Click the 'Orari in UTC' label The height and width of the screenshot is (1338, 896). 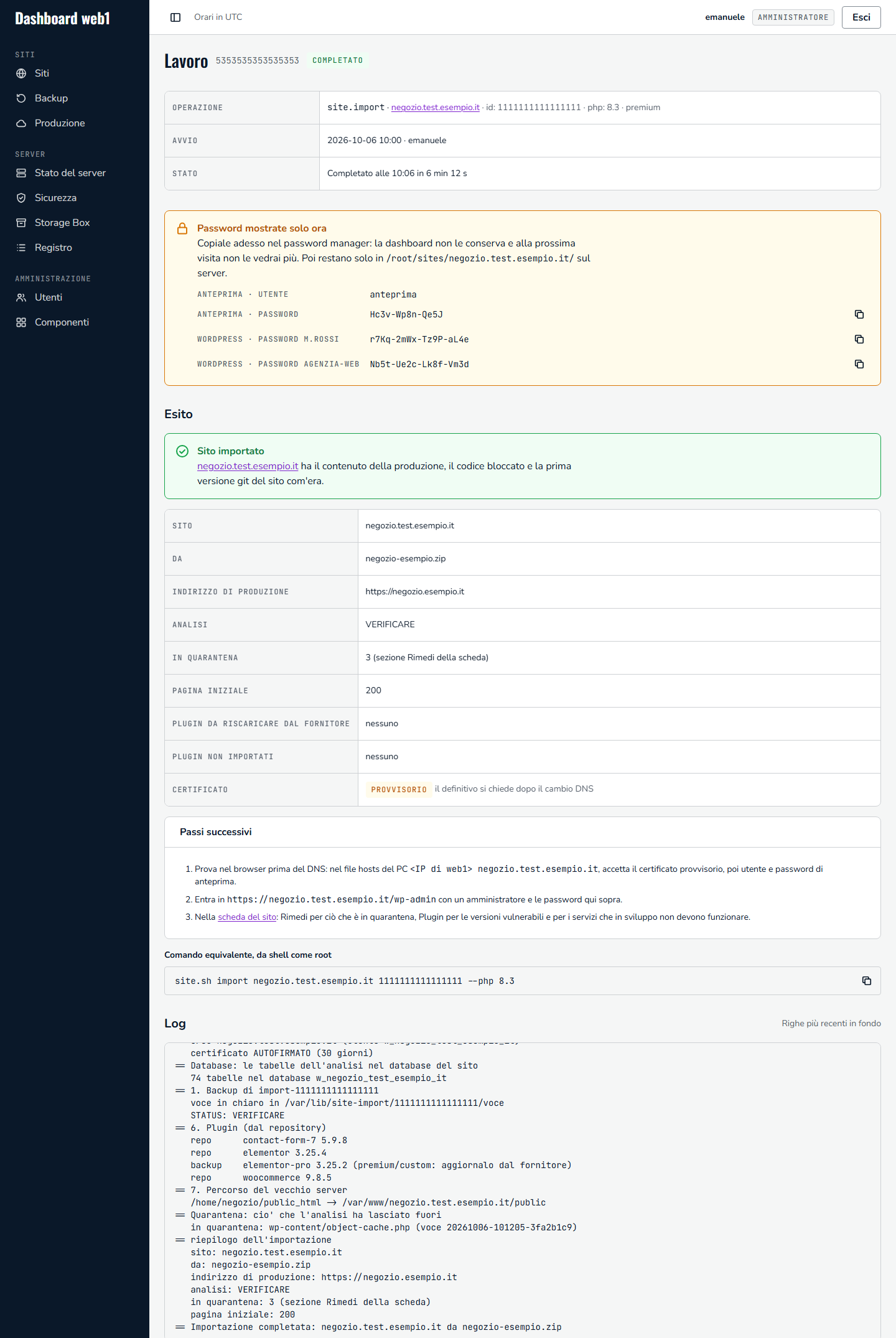point(218,17)
